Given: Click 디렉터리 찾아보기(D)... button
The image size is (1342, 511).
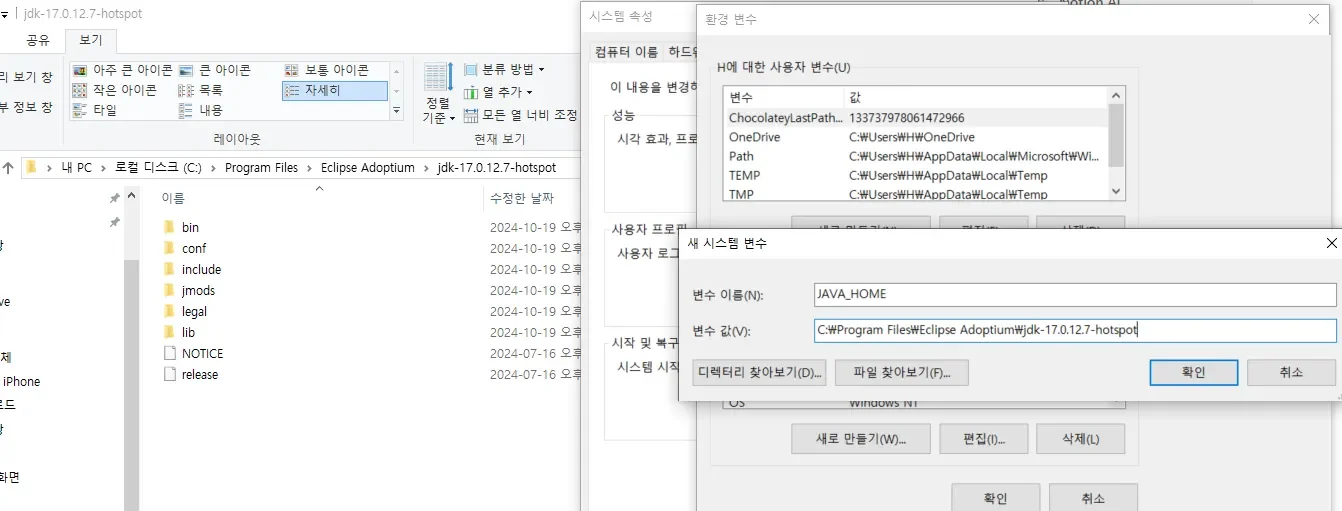Looking at the screenshot, I should tap(759, 373).
